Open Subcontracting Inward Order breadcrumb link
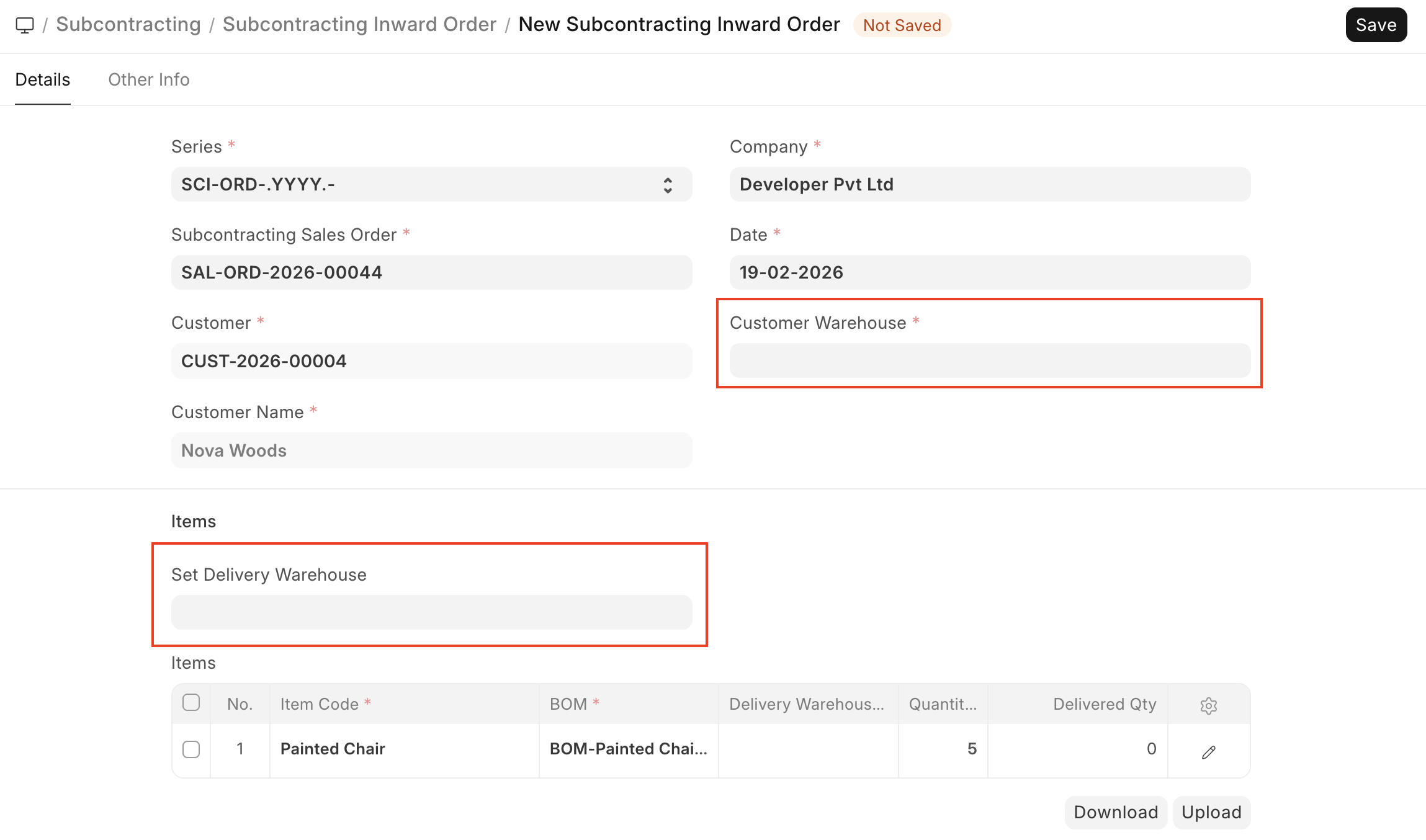 [x=359, y=25]
